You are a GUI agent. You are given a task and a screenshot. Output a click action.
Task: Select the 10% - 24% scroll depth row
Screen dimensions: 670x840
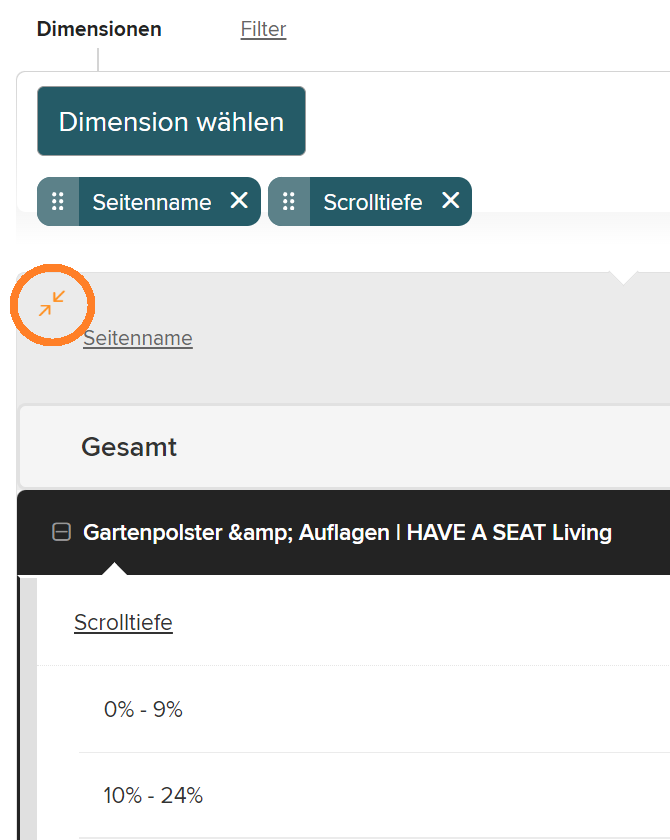pyautogui.click(x=153, y=796)
